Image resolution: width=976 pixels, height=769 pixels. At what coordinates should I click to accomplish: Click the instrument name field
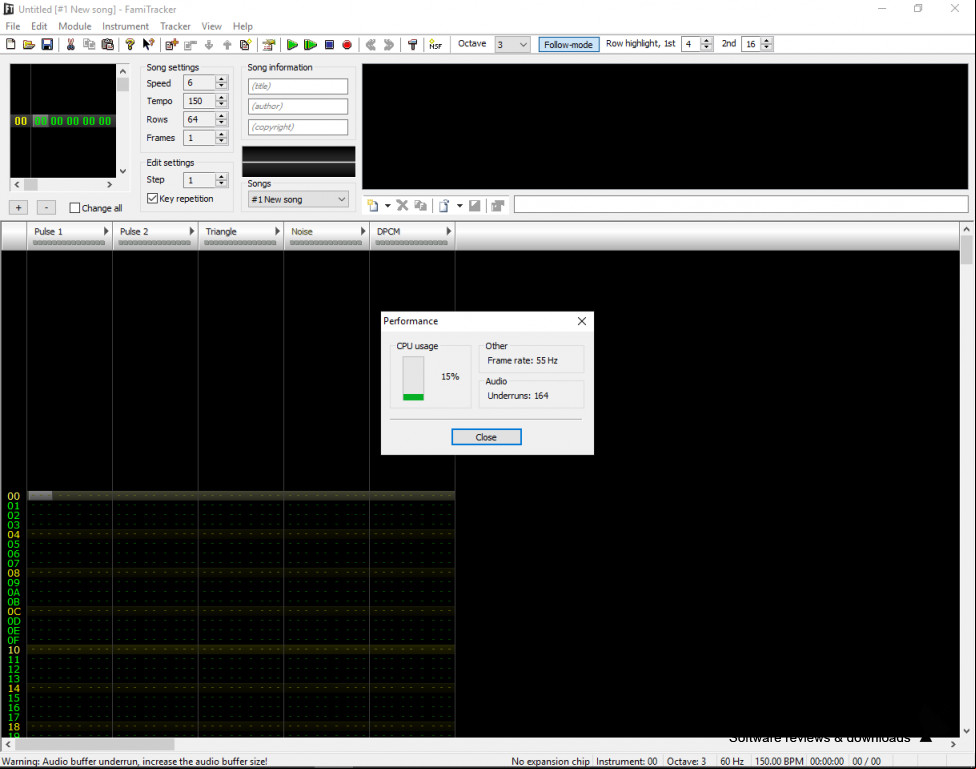741,204
